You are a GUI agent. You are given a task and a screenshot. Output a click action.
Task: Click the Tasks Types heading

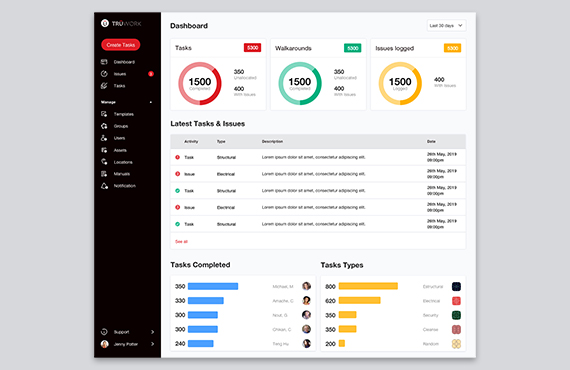(x=342, y=265)
